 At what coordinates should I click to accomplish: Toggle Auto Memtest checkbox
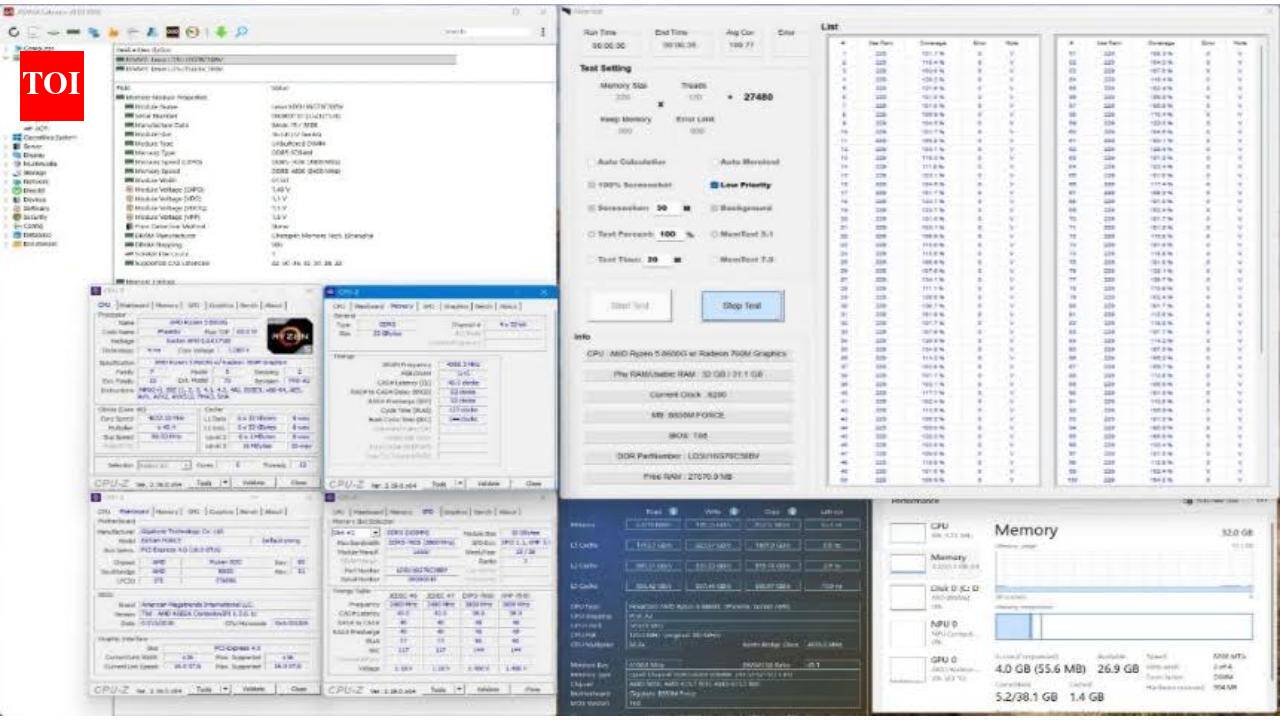pyautogui.click(x=714, y=162)
